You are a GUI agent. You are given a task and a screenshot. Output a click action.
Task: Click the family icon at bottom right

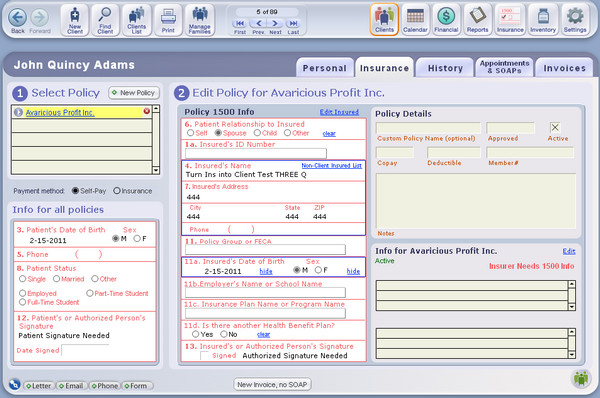click(x=581, y=378)
